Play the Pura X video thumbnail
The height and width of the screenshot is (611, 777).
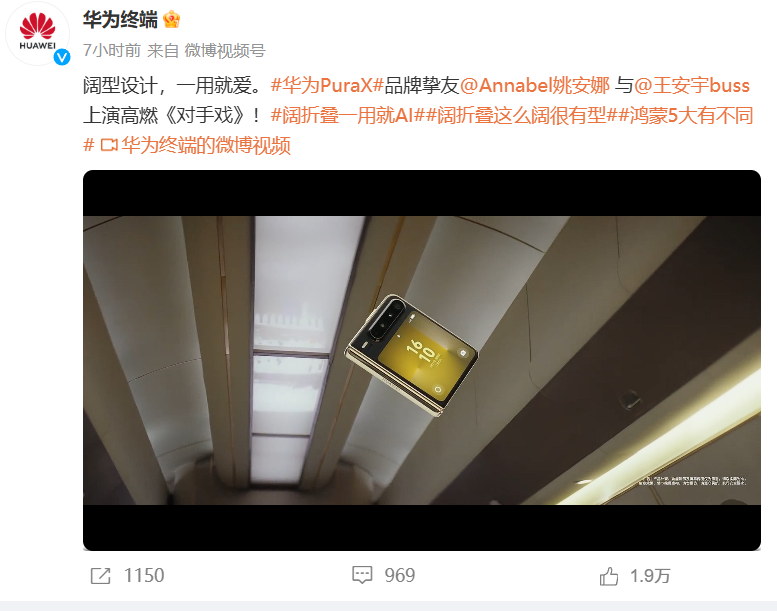[x=422, y=360]
